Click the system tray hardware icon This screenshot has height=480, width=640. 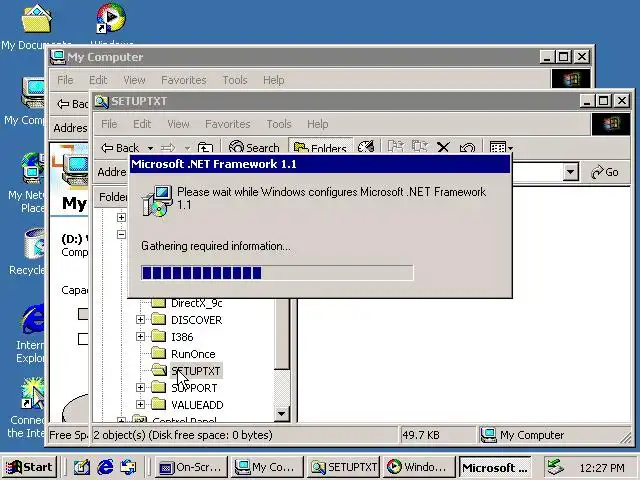(x=555, y=467)
